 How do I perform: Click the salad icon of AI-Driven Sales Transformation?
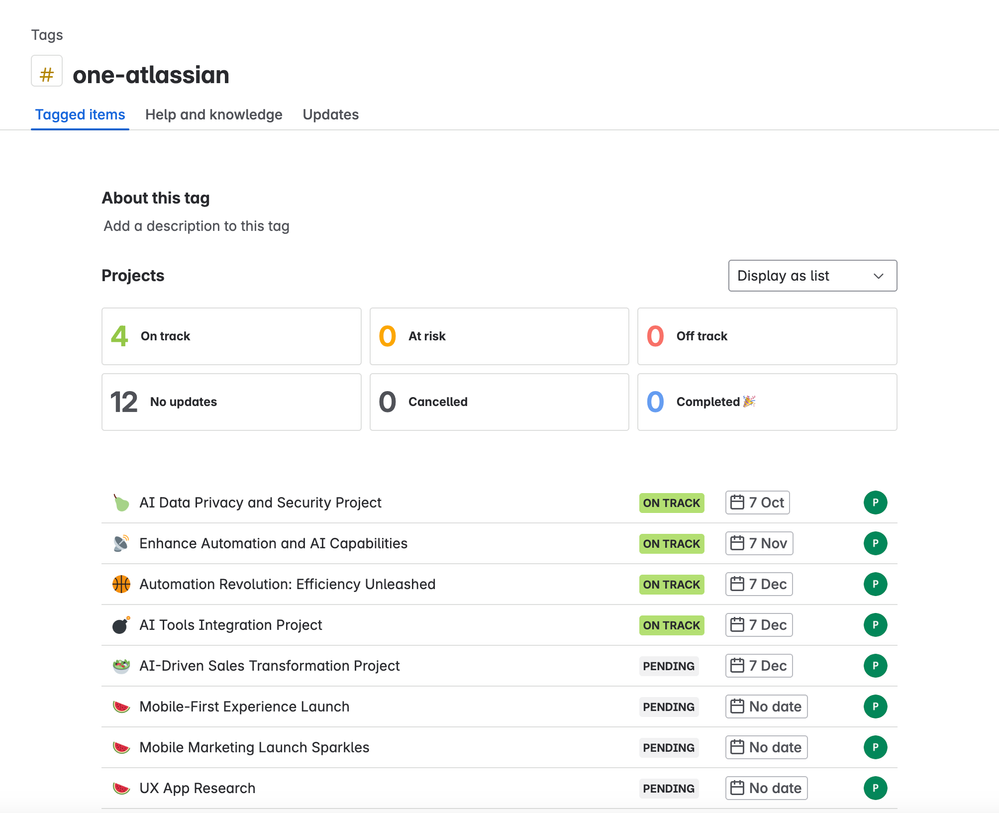pos(121,666)
